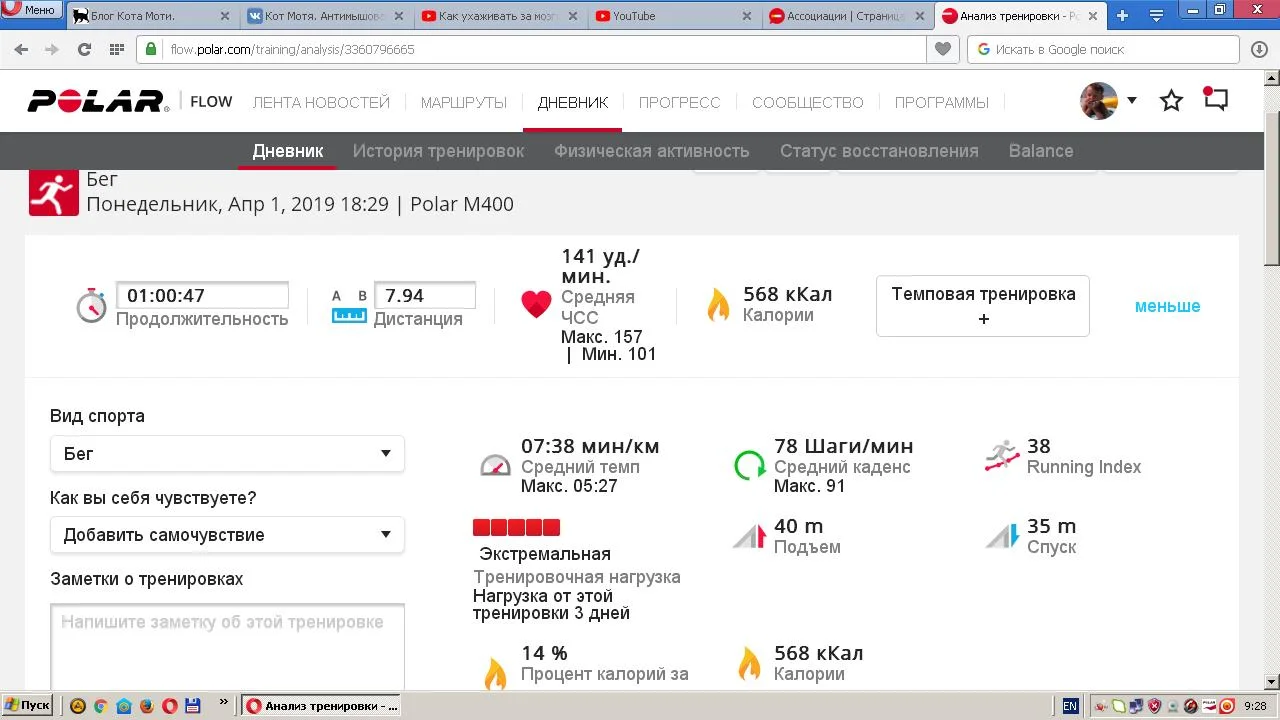Close the YouTube browser tab
The image size is (1280, 720).
click(x=748, y=16)
